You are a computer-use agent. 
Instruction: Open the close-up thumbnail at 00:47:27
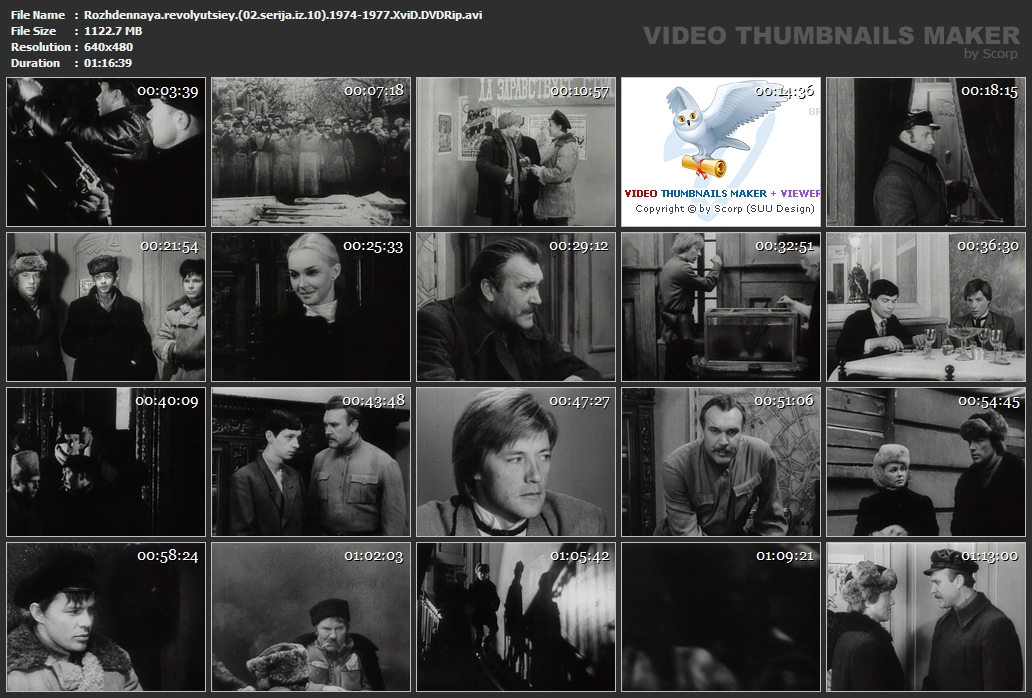click(516, 462)
